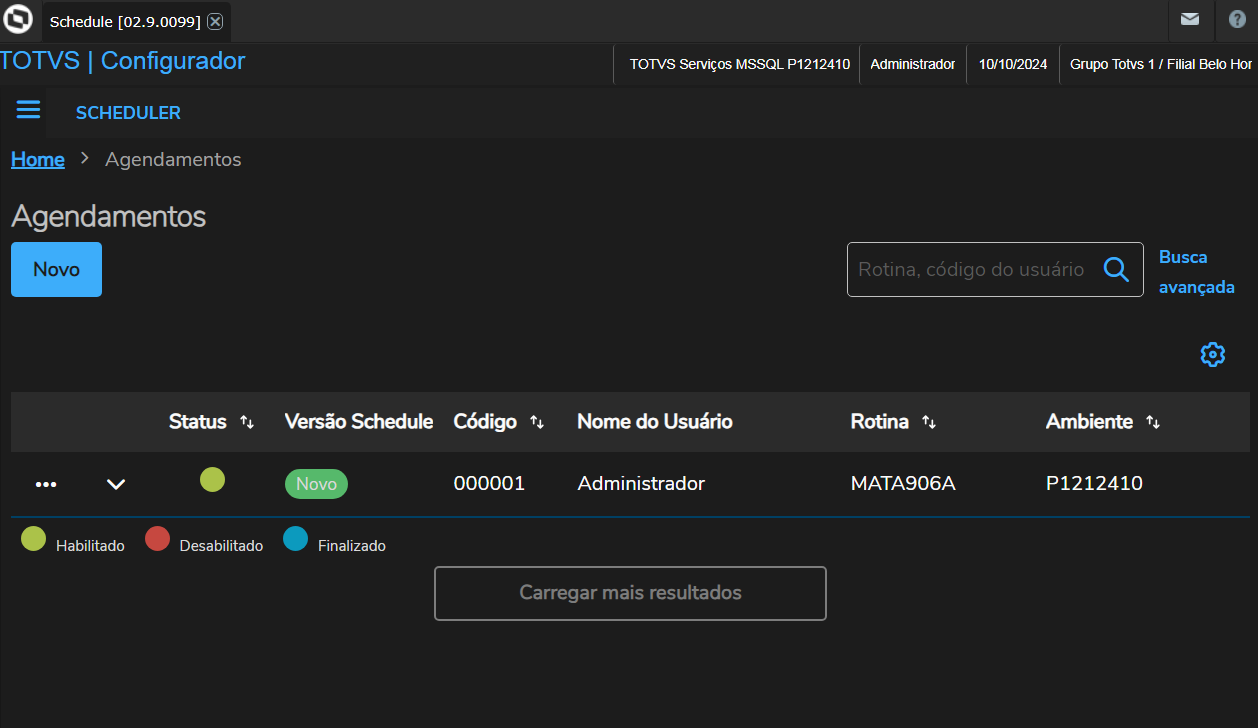Image resolution: width=1258 pixels, height=728 pixels.
Task: Click green status dot of row 000001
Action: coord(212,480)
